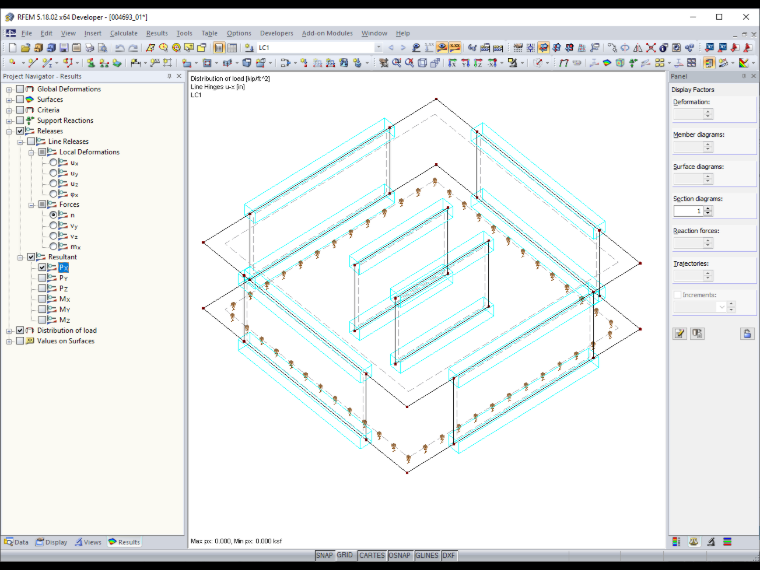
Task: Click the edit pencil icon in Panel
Action: (680, 333)
